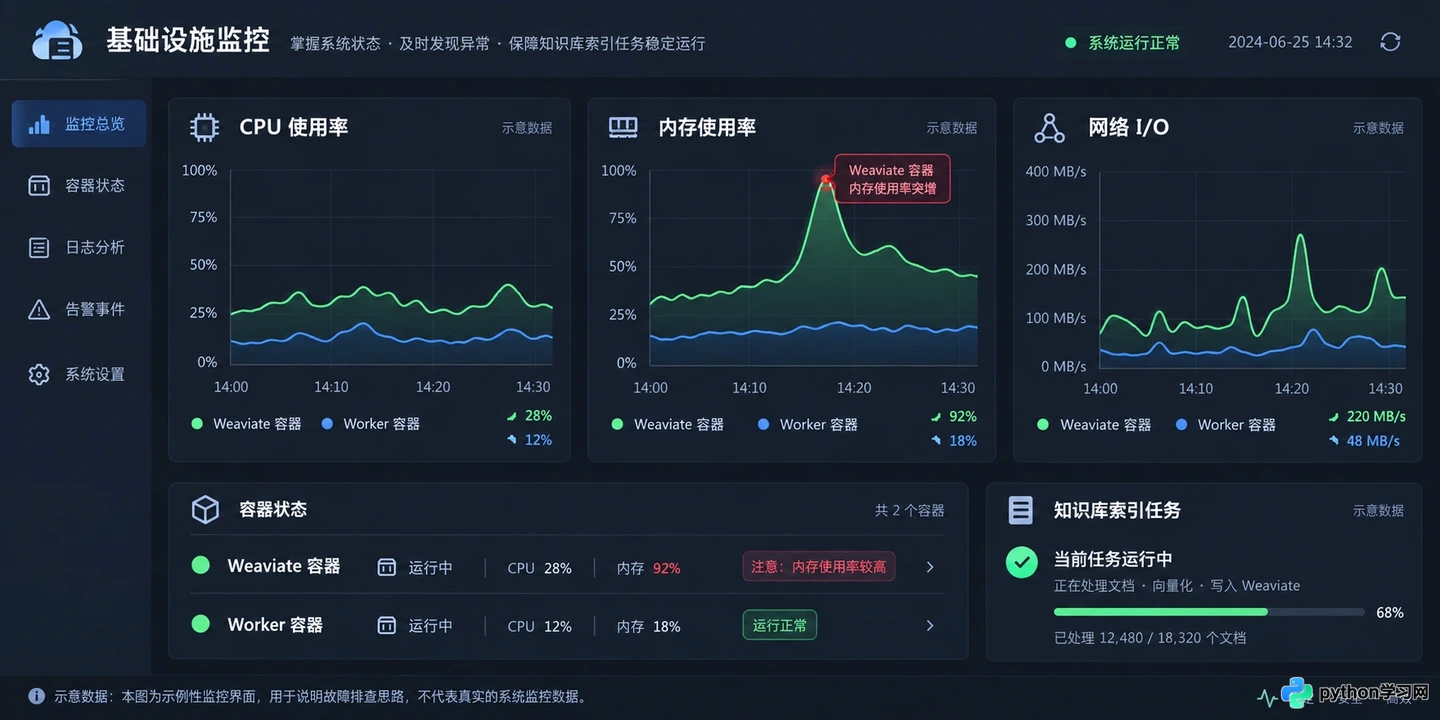
Task: Toggle Weaviate 容器 legend in CPU chart
Action: [x=247, y=424]
